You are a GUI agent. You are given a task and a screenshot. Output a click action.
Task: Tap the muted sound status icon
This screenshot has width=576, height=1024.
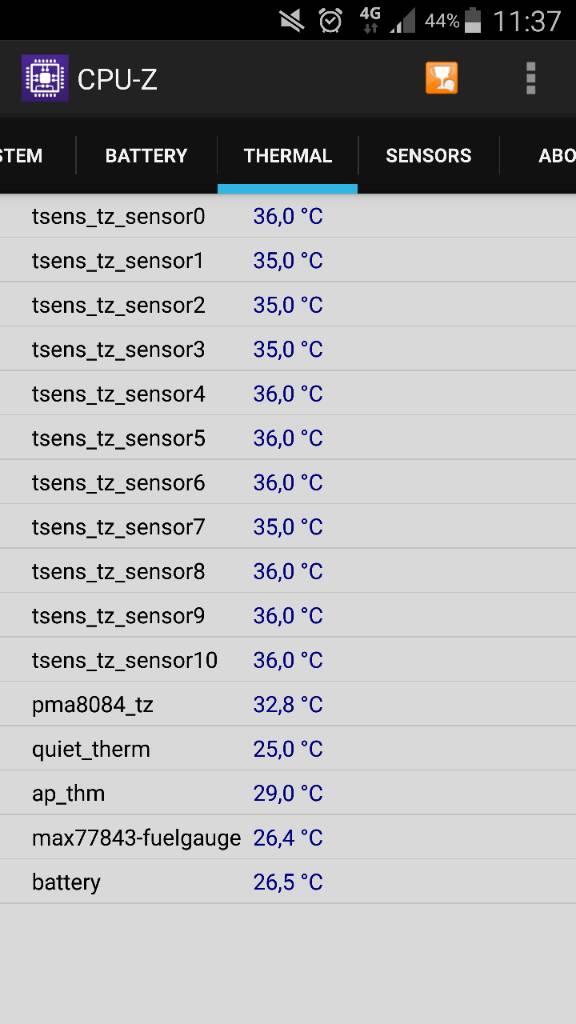click(x=292, y=21)
